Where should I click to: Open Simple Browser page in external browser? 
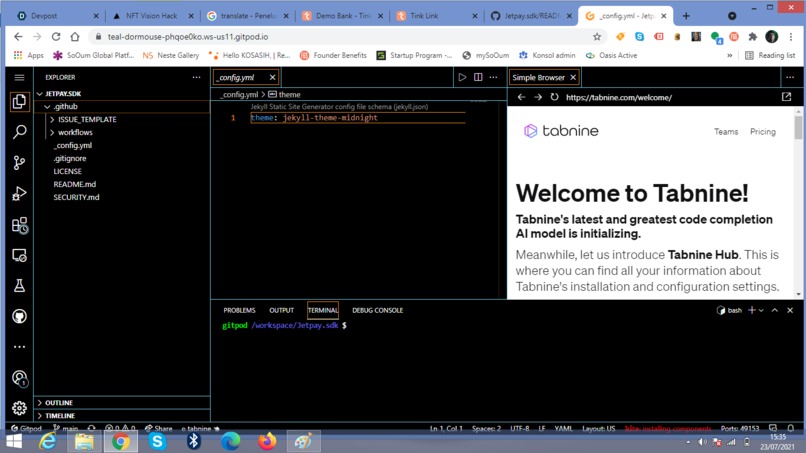[x=786, y=97]
